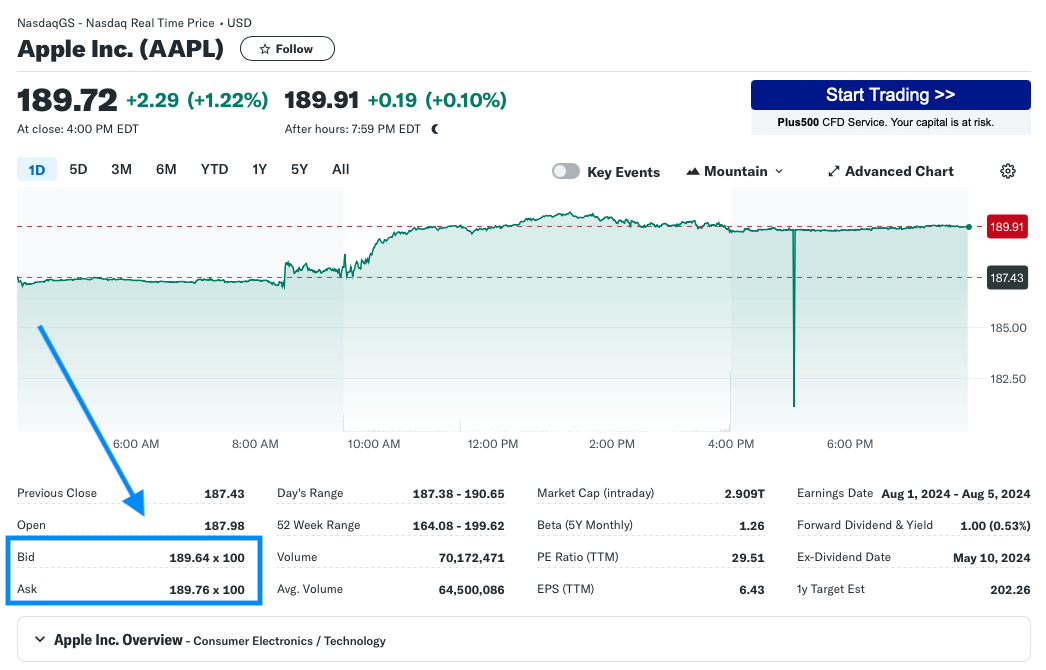Image resolution: width=1046 pixels, height=670 pixels.
Task: Click the after hours price 189.91 beside +0.19
Action: pyautogui.click(x=322, y=100)
